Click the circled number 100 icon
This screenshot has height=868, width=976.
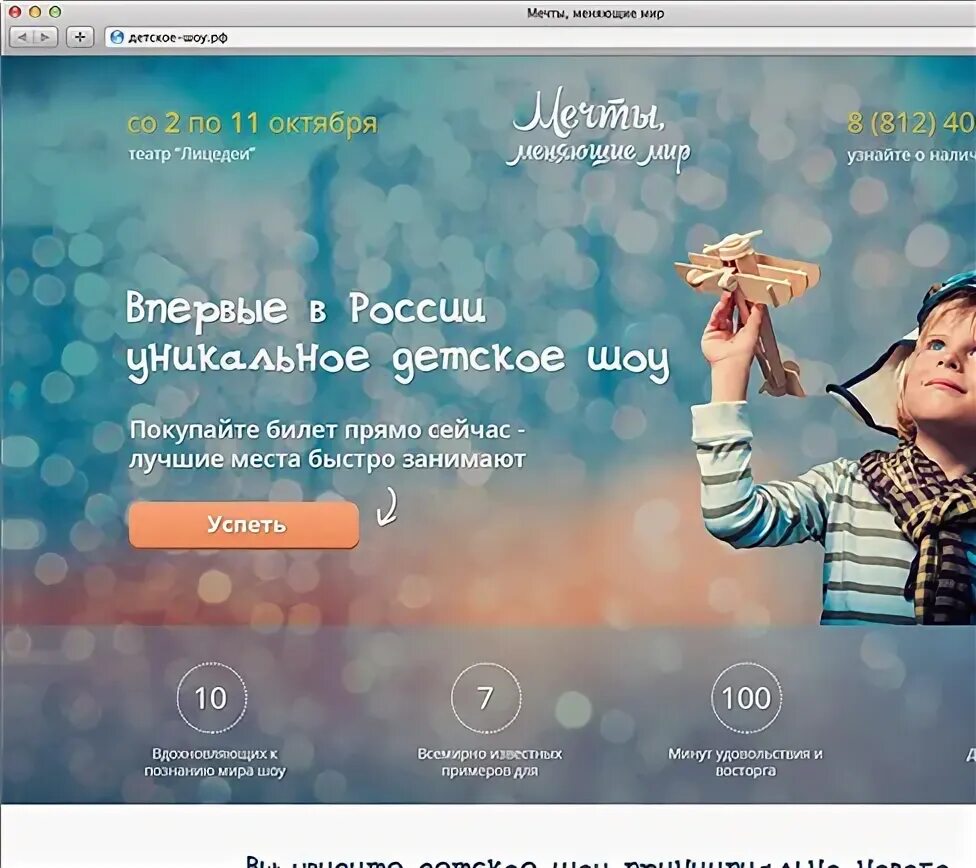(746, 697)
